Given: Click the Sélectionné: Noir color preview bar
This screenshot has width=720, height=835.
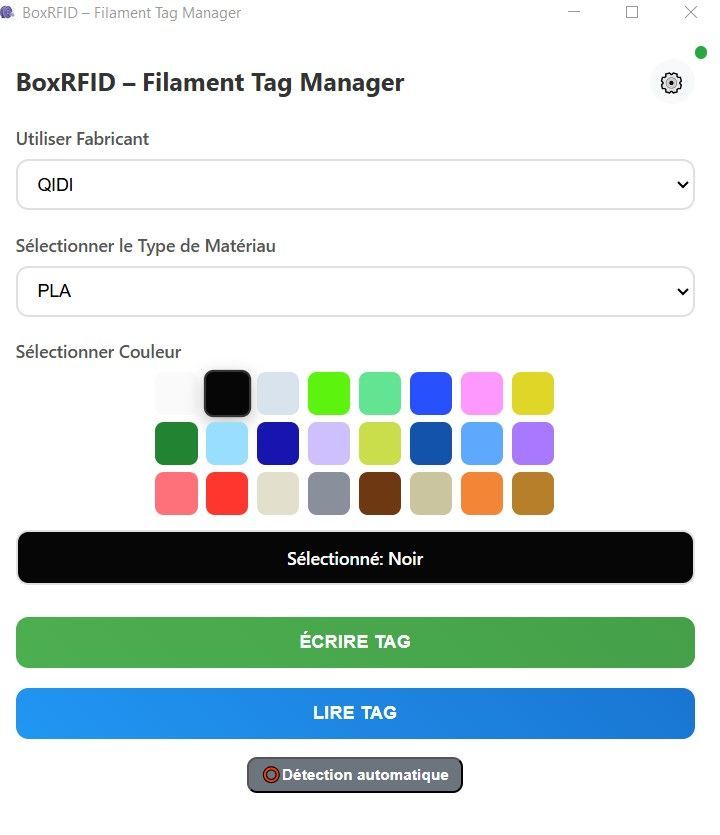Looking at the screenshot, I should tap(355, 558).
